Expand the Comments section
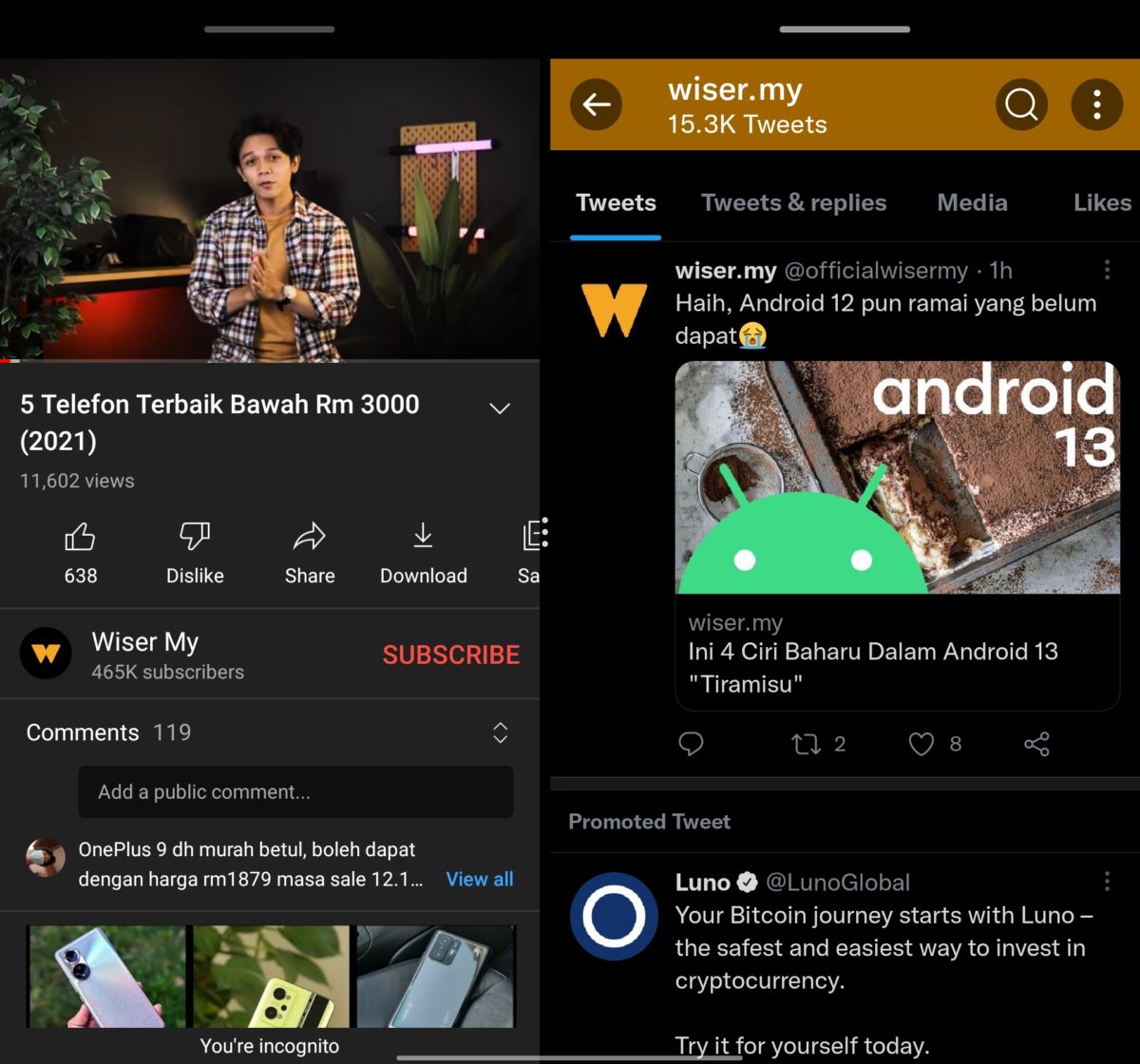The image size is (1140, 1064). tap(500, 732)
